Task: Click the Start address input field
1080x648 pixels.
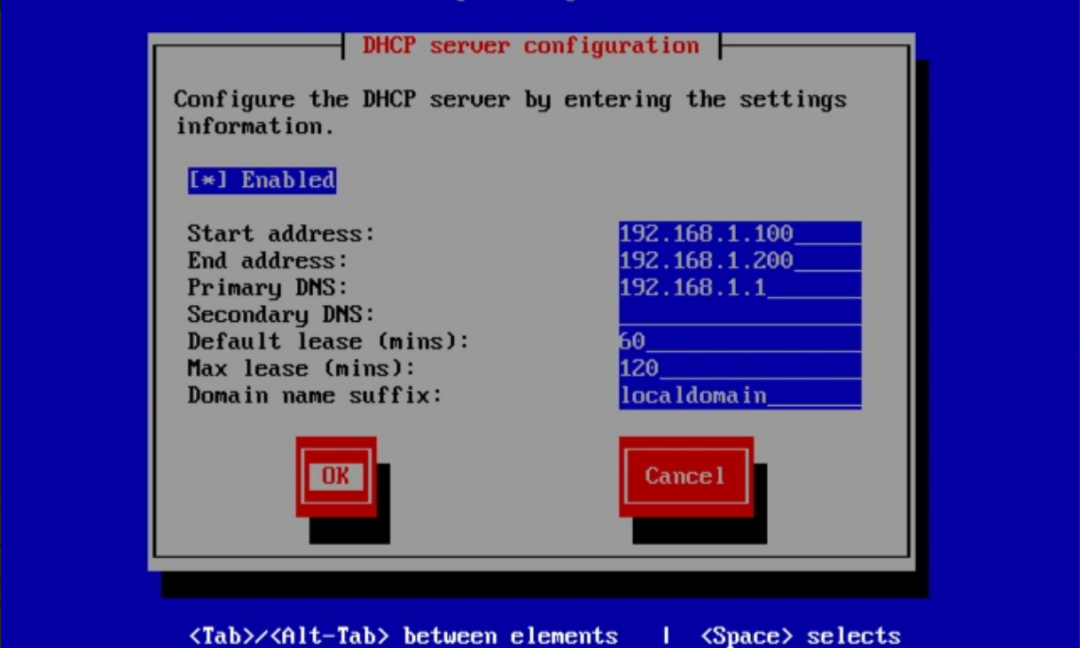Action: tap(740, 233)
